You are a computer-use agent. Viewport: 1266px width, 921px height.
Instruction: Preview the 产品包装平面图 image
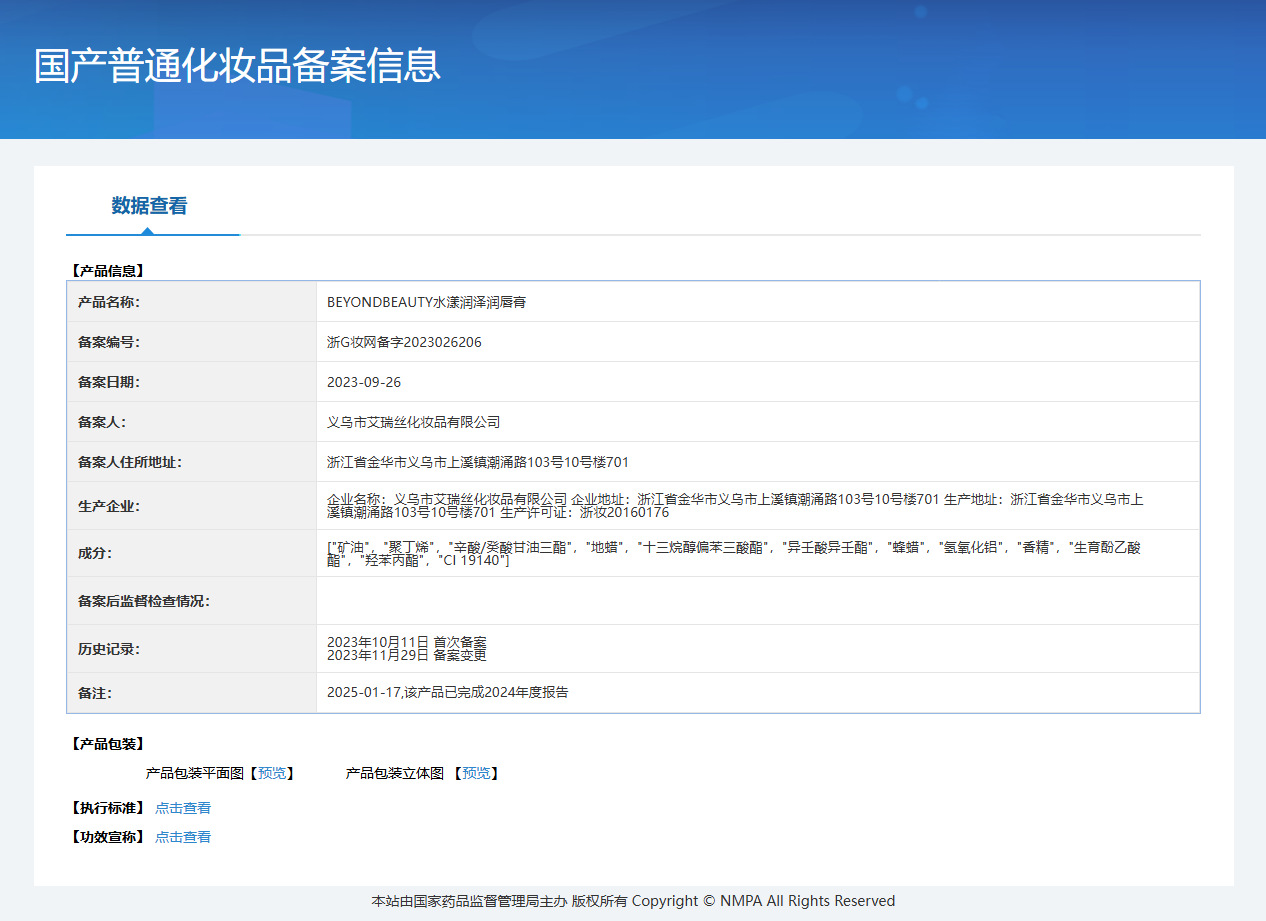point(272,773)
